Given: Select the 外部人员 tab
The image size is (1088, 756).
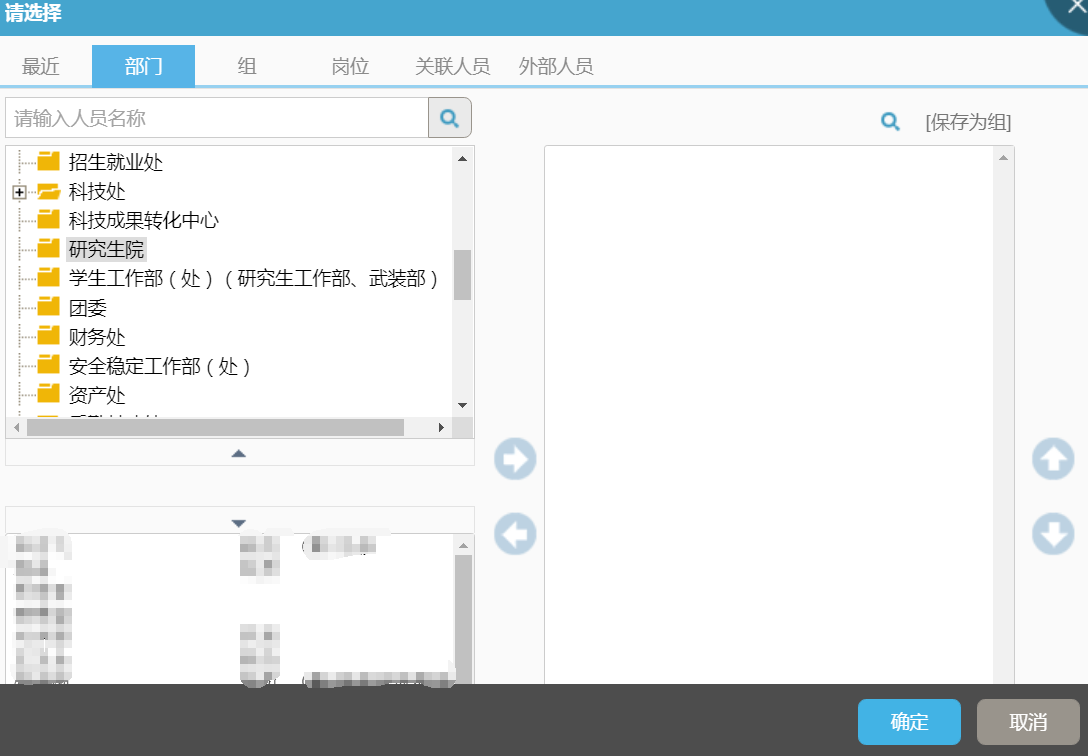Looking at the screenshot, I should 556,67.
